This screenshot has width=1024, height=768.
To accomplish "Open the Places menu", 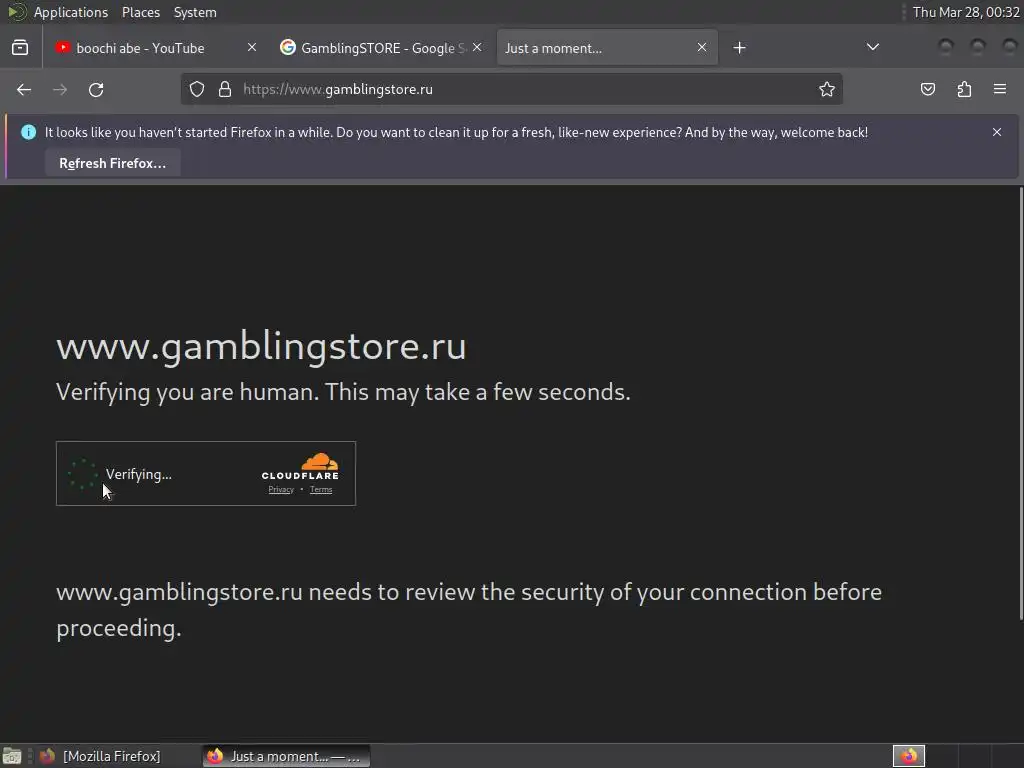I will (141, 12).
